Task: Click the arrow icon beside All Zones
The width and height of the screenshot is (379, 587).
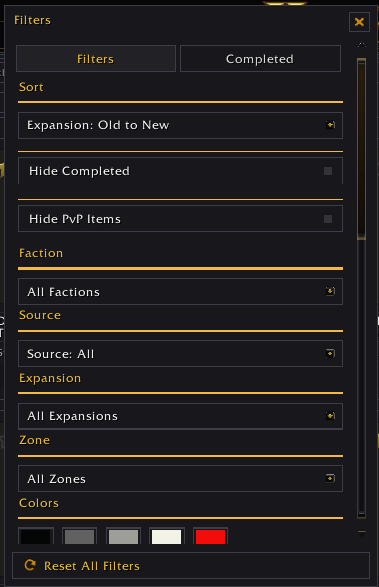Action: tap(330, 478)
